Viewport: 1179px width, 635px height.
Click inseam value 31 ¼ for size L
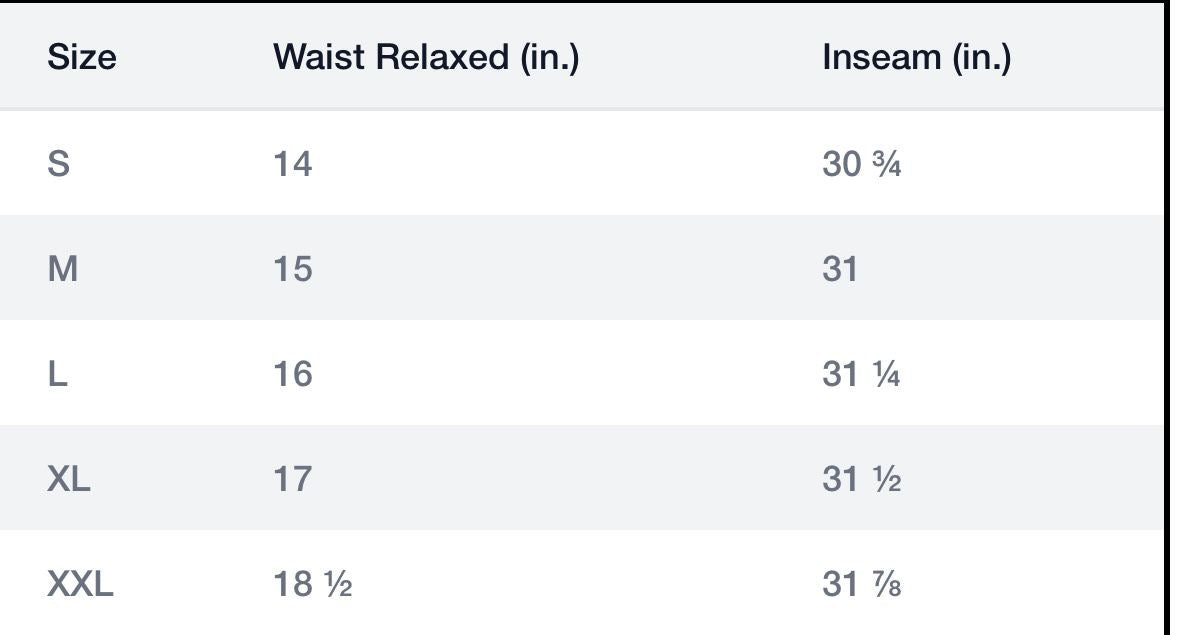click(x=861, y=374)
